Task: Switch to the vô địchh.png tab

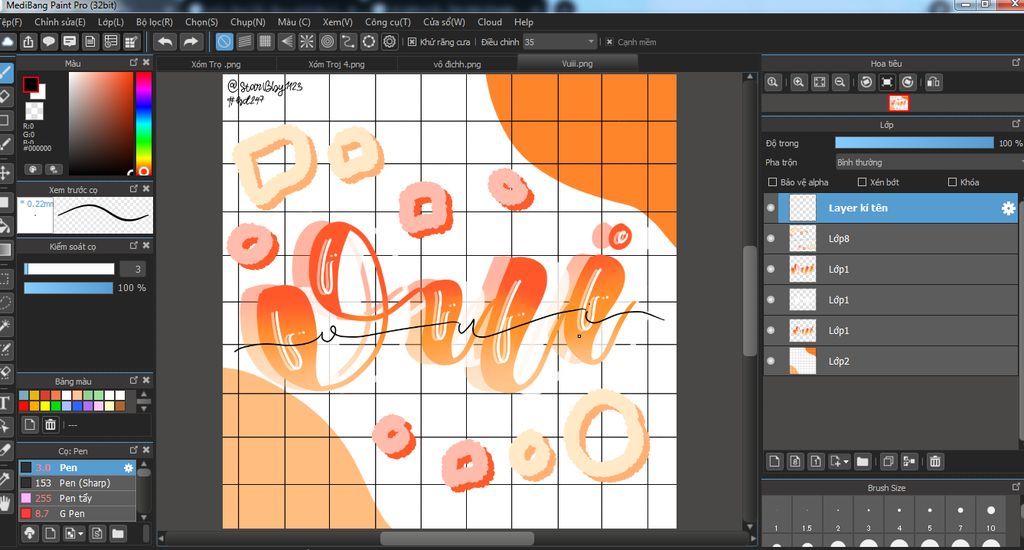Action: 457,64
